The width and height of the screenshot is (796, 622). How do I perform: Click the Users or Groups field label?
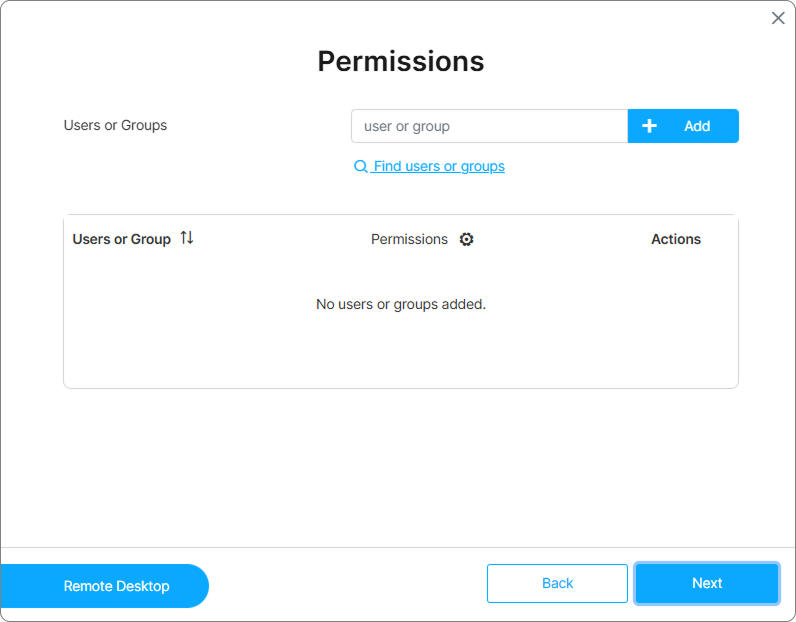(115, 125)
